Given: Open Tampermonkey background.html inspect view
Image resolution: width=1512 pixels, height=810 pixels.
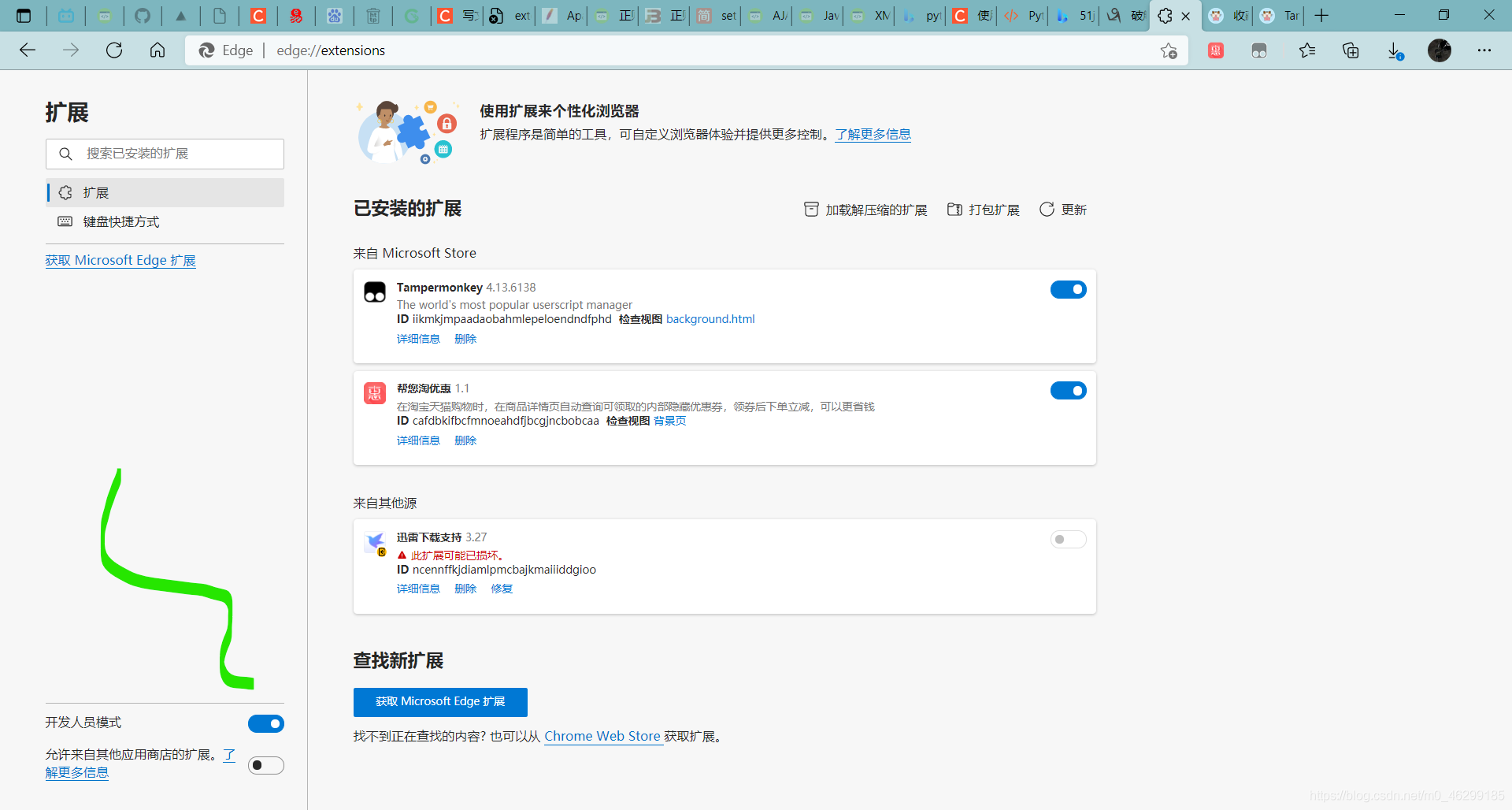Looking at the screenshot, I should click(710, 319).
